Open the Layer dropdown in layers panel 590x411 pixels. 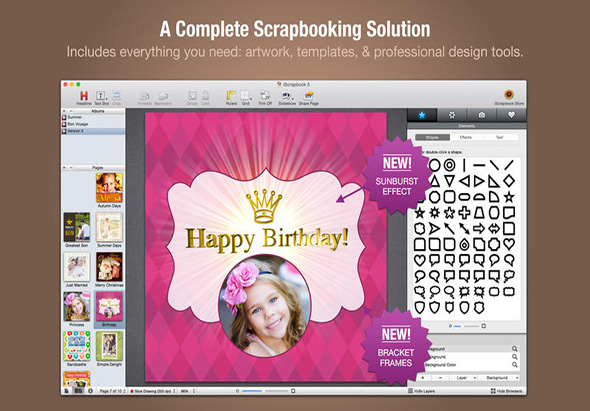(464, 378)
